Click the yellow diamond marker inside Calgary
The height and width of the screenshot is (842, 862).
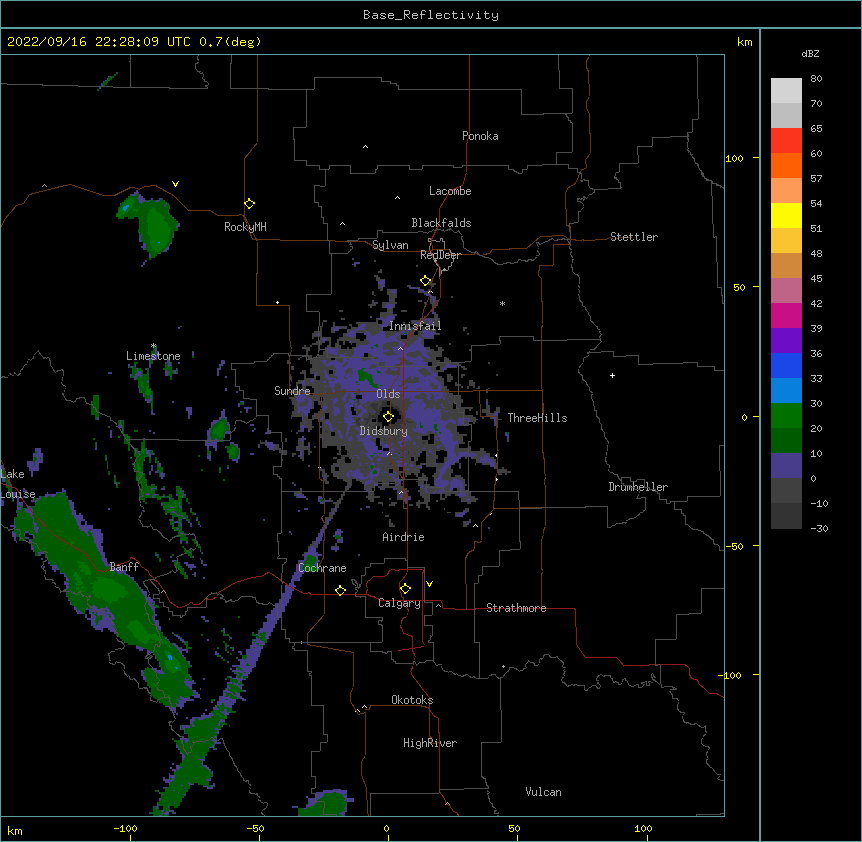point(405,589)
